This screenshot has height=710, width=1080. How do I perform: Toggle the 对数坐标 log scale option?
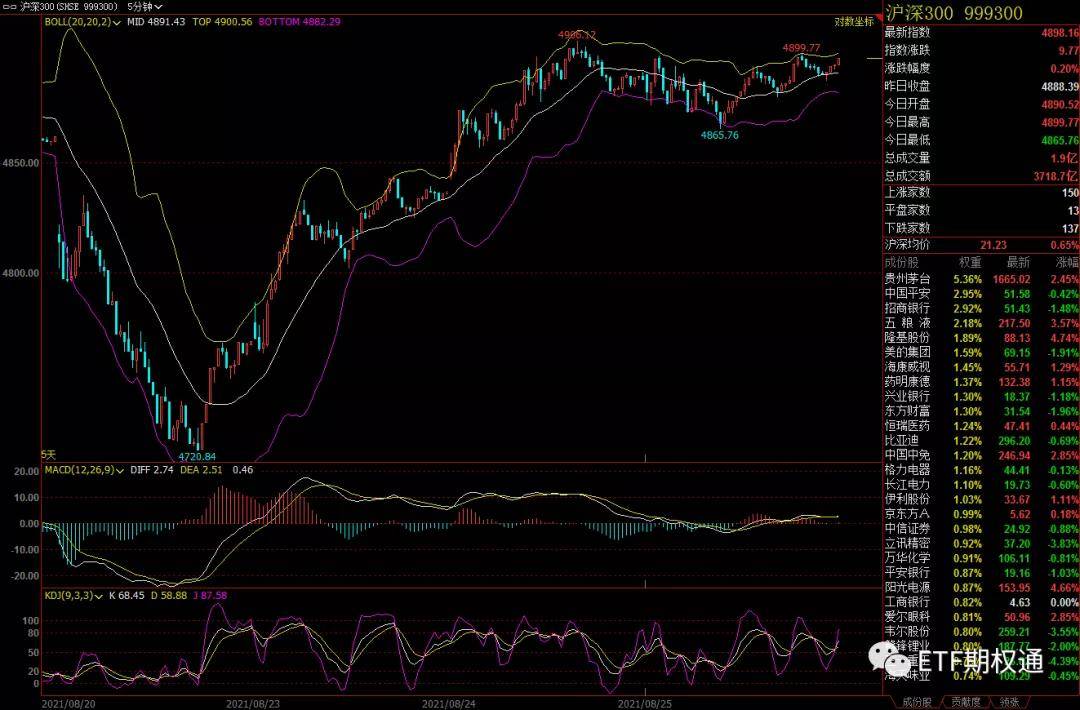(x=852, y=21)
